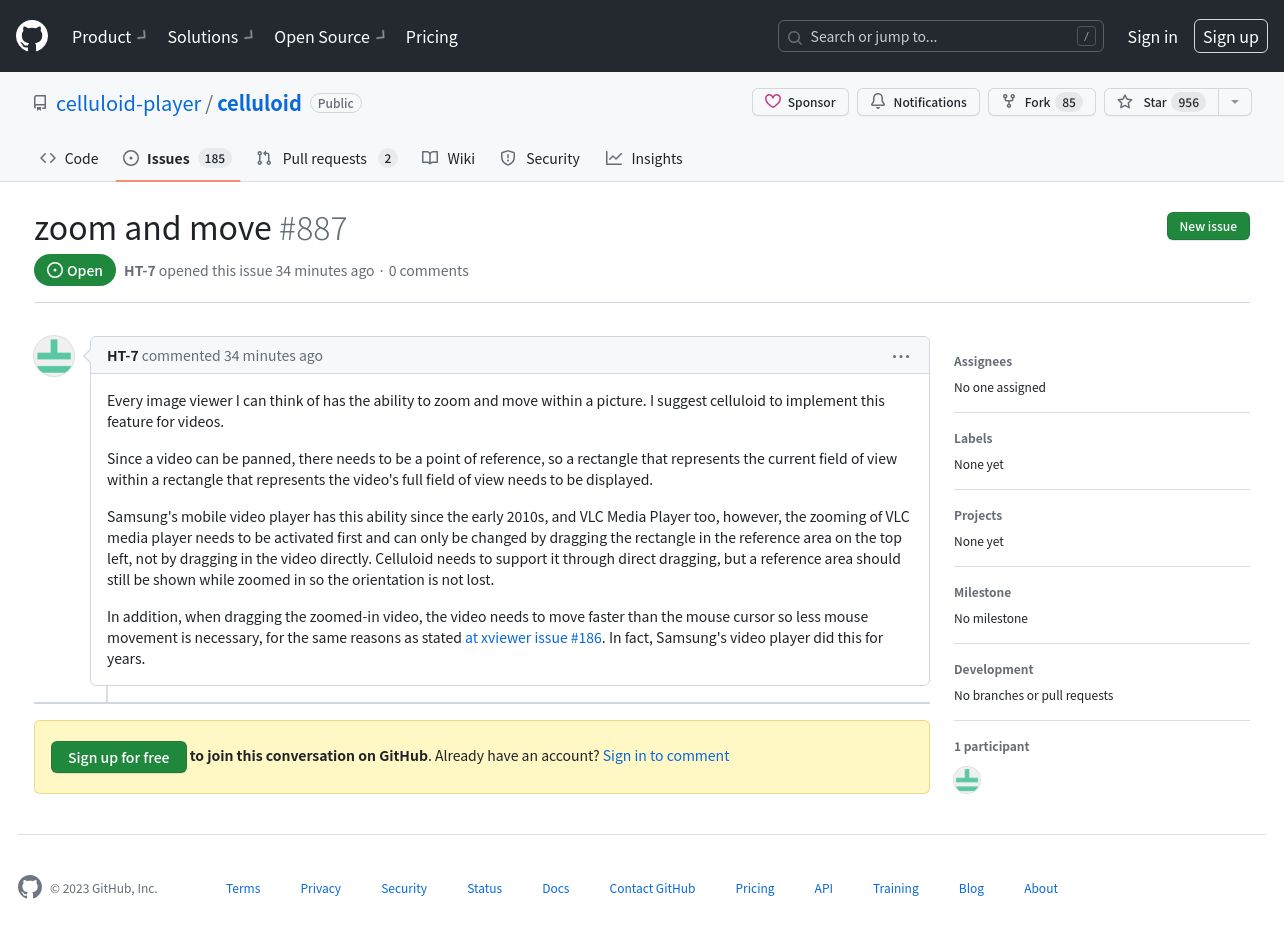Screen dimensions: 1284x948
Task: Open Privacy footer link
Action: (x=321, y=888)
